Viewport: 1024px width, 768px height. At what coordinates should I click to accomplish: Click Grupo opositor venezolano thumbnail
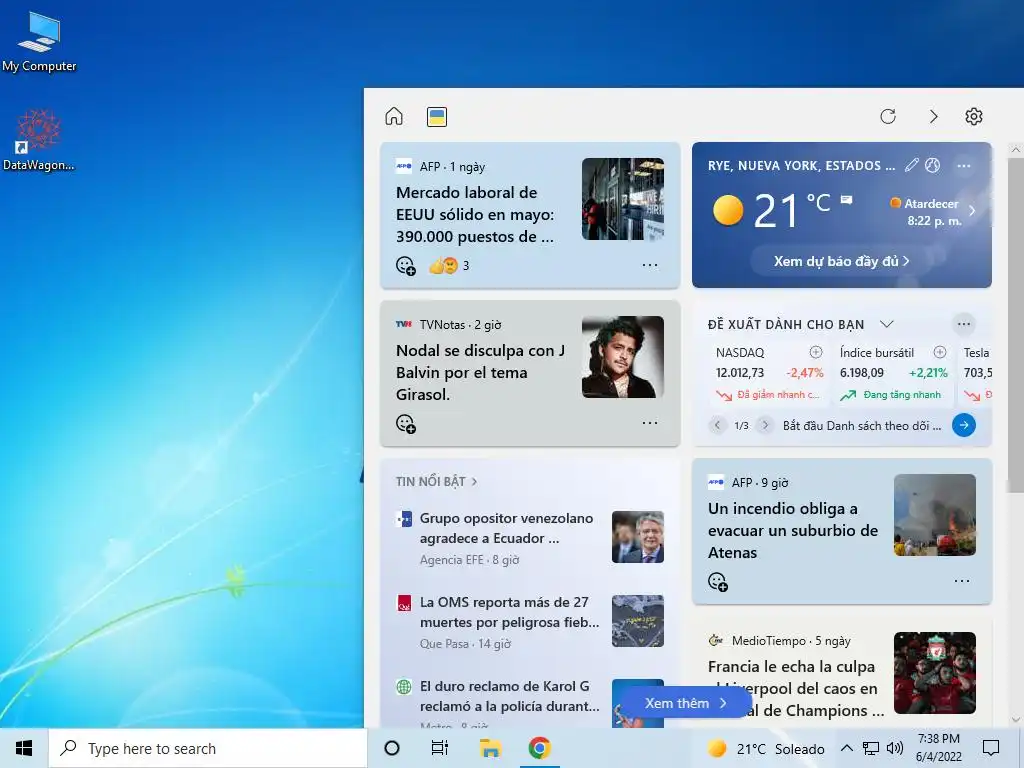coord(638,537)
